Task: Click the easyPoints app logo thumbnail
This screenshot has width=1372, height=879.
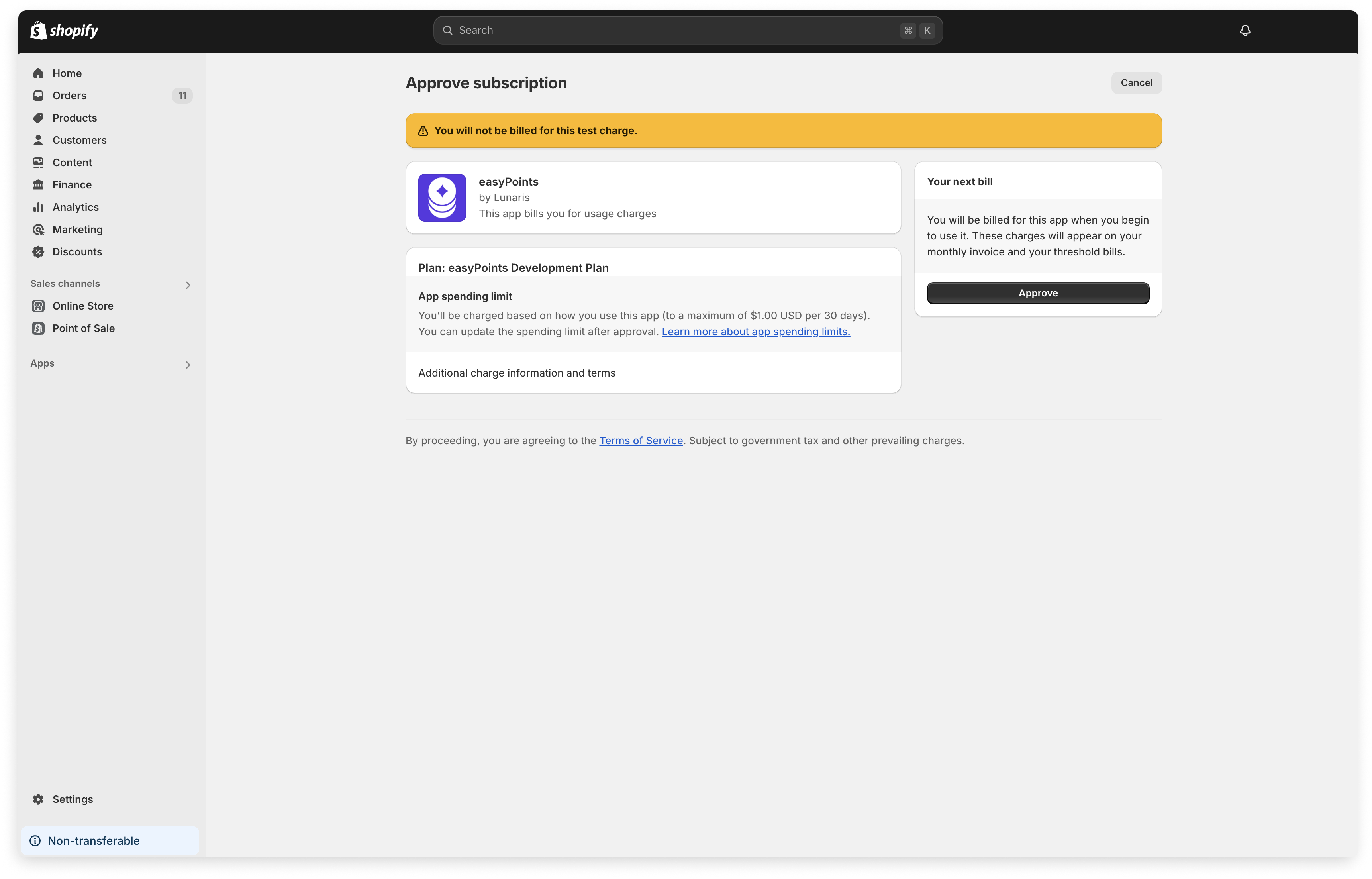Action: [x=441, y=198]
